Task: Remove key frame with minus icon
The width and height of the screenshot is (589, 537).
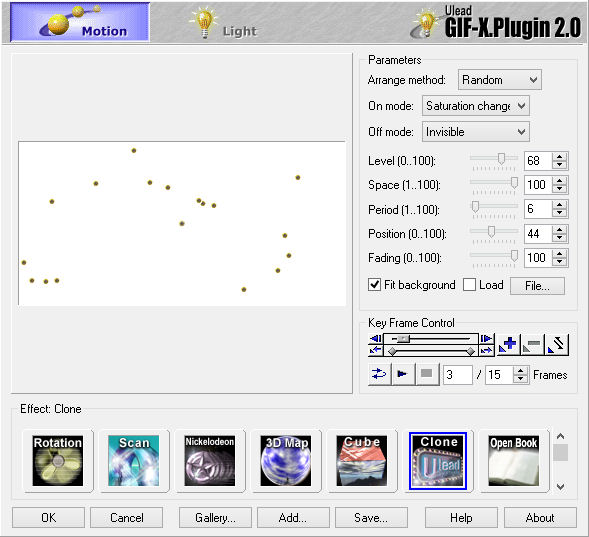Action: (x=532, y=344)
